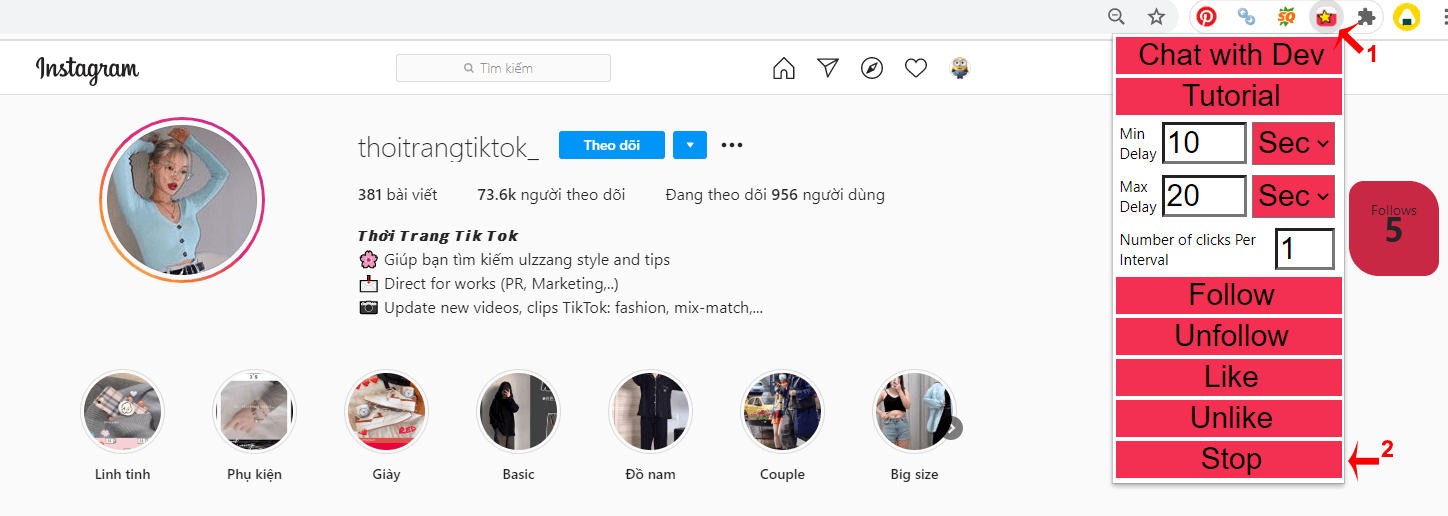Click the Instagram logo

87,69
